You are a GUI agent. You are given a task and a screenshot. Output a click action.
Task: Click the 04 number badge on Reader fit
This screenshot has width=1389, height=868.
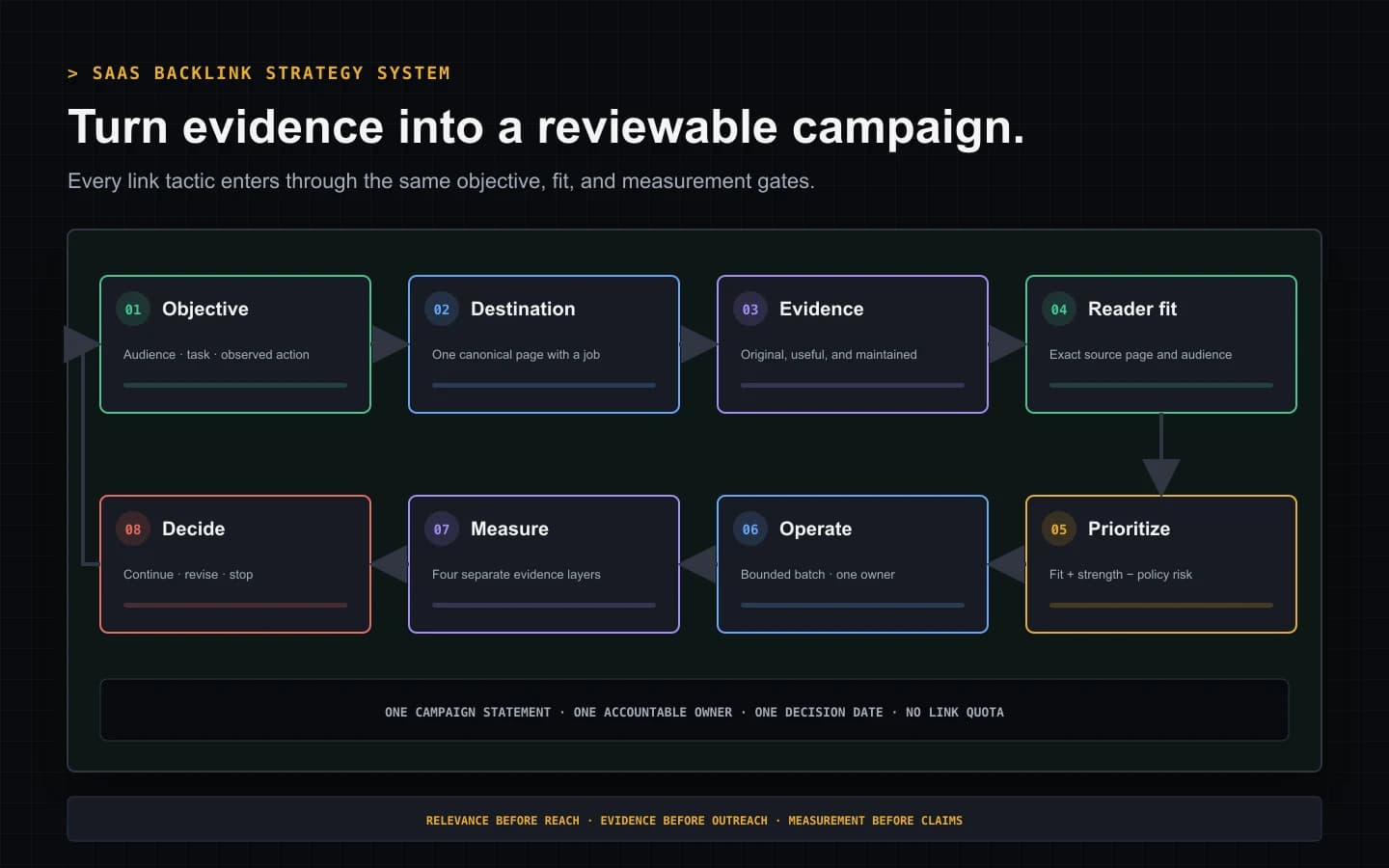1059,309
